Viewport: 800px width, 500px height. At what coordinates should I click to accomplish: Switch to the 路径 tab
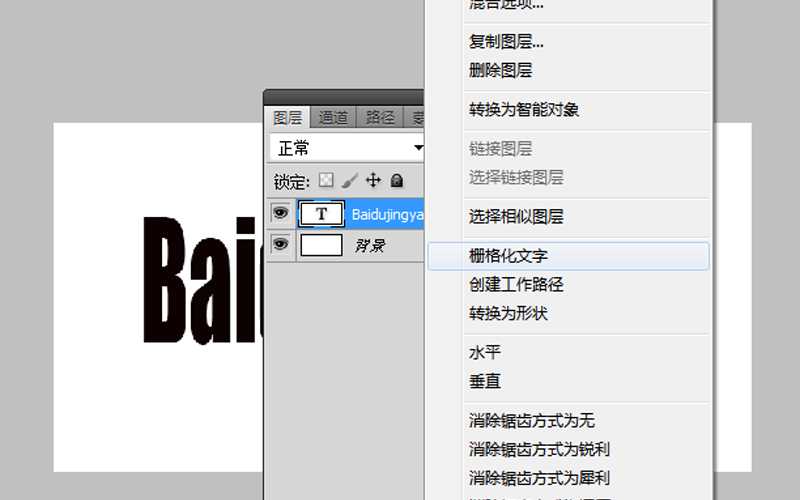[x=380, y=118]
